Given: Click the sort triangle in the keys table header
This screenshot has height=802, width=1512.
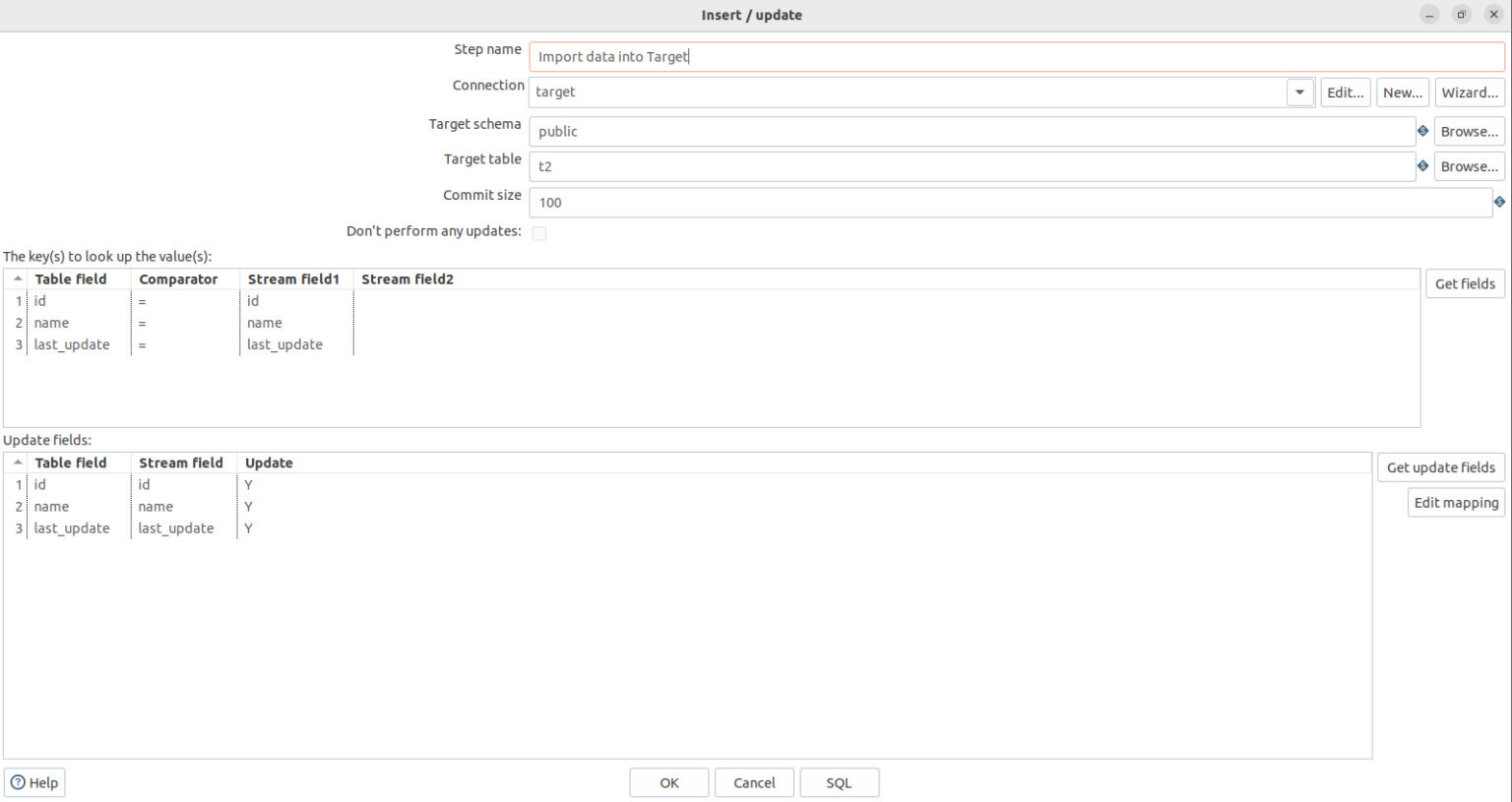Looking at the screenshot, I should coord(17,278).
